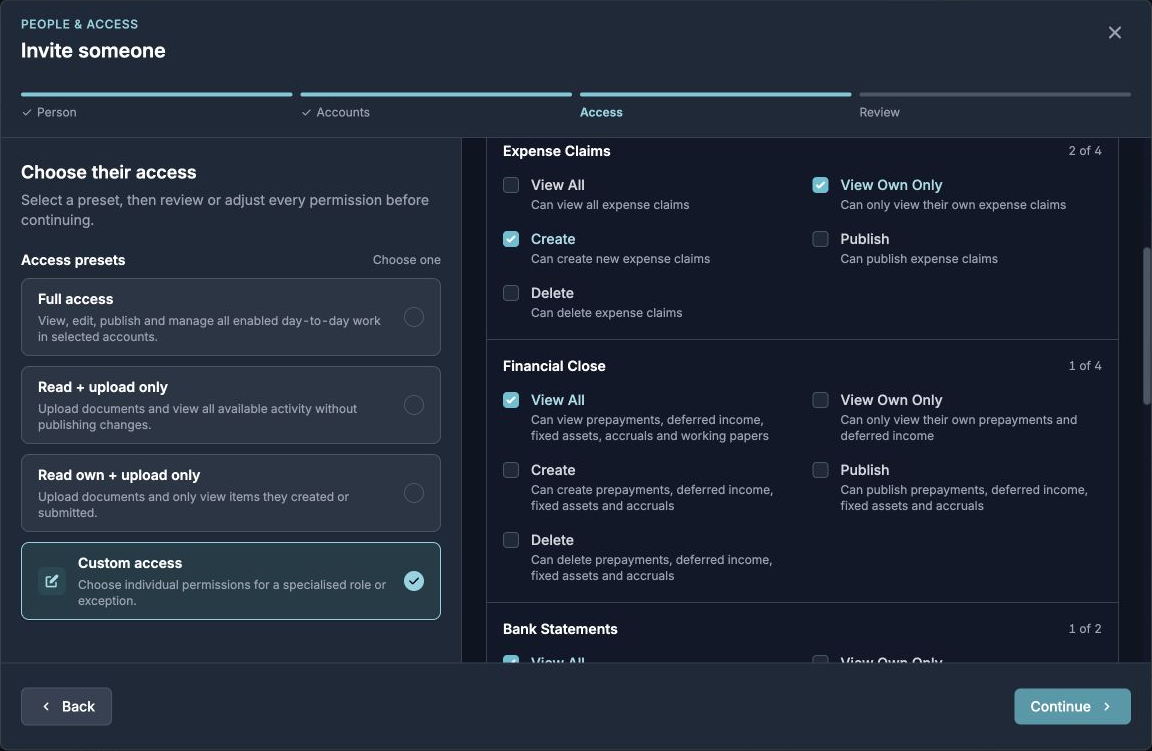The width and height of the screenshot is (1152, 751).
Task: Click the right chevron icon in Continue button
Action: [x=1107, y=706]
